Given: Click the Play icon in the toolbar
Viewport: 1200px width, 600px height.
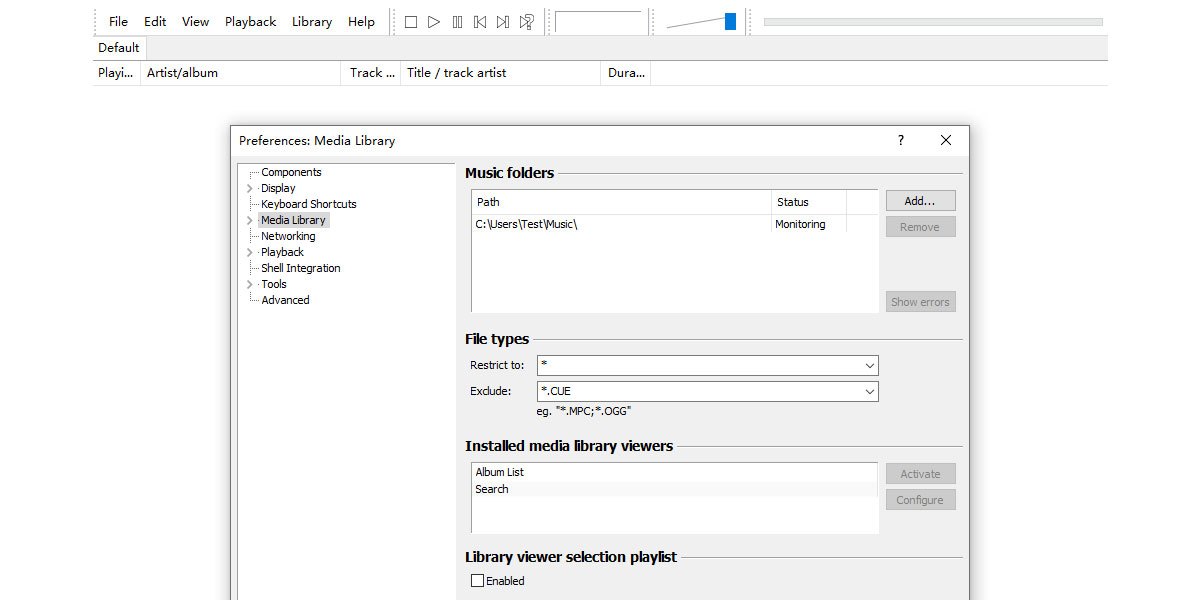Looking at the screenshot, I should [x=433, y=21].
